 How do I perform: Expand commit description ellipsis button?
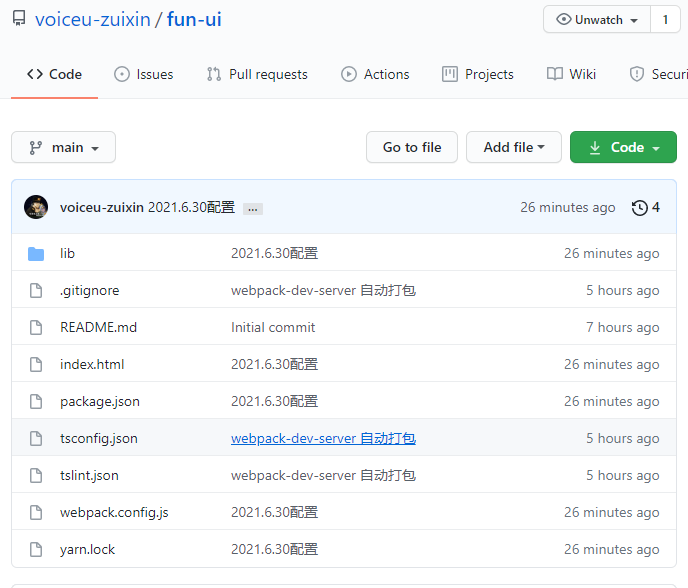coord(253,209)
